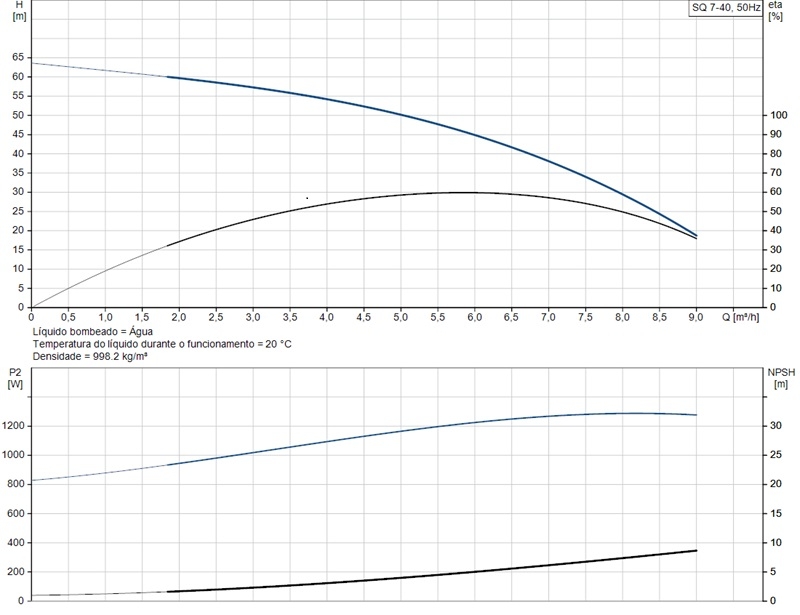Select the "Líquido bombeado = Água" note
This screenshot has width=800, height=615.
tap(93, 332)
